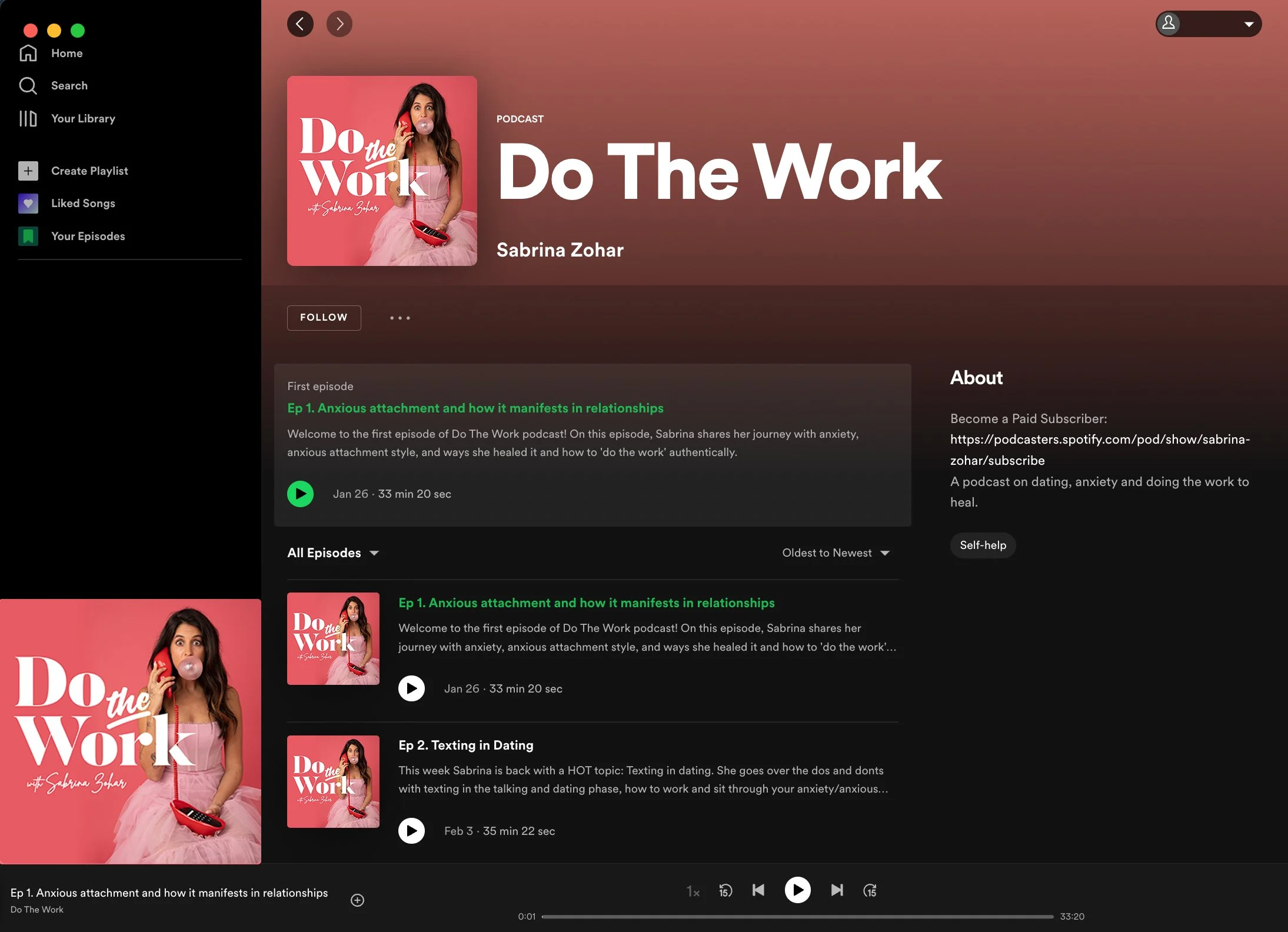Image resolution: width=1288 pixels, height=932 pixels.
Task: Seek on the playback progress bar
Action: coord(797,917)
